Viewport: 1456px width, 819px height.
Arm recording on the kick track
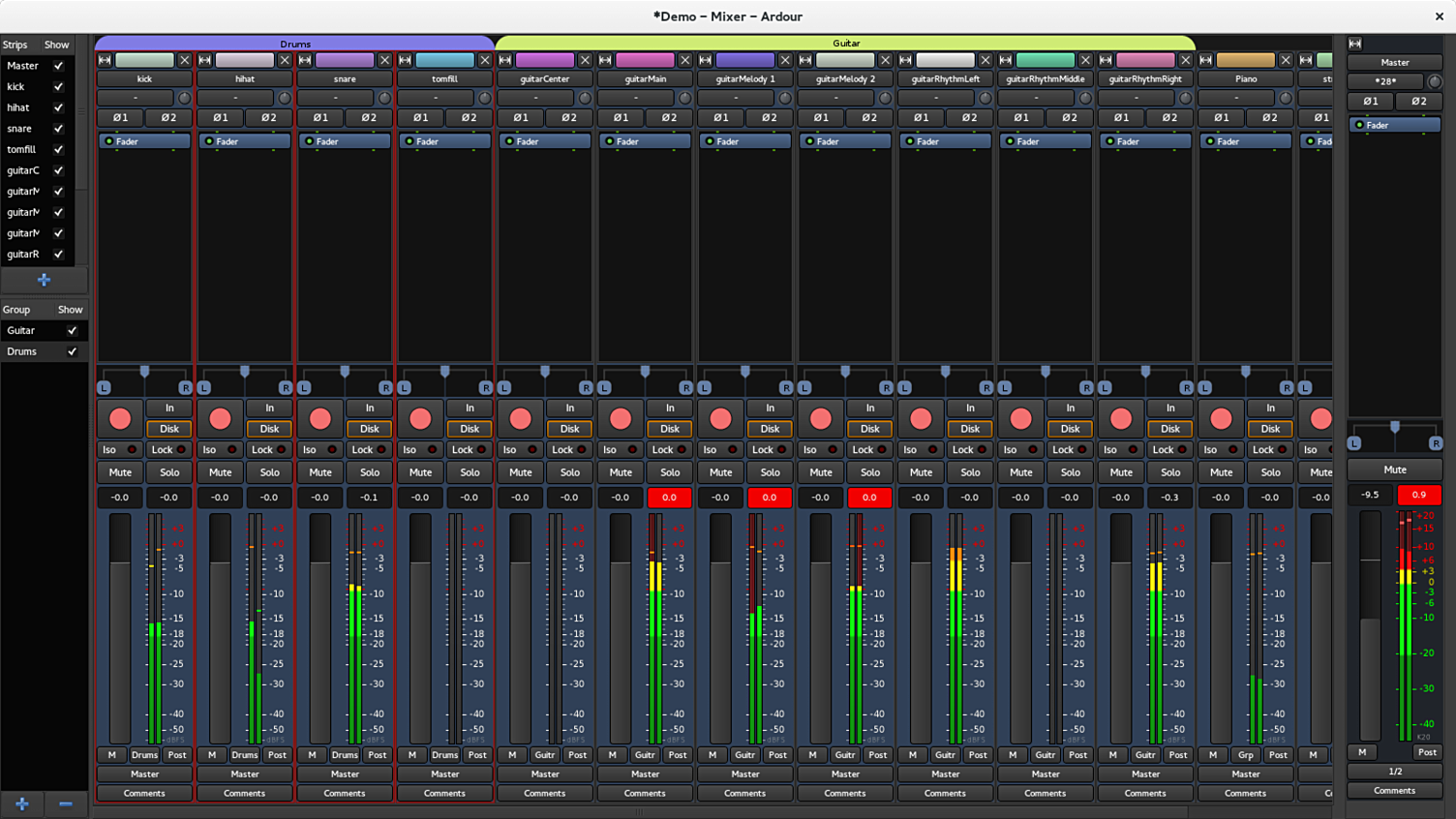point(120,419)
